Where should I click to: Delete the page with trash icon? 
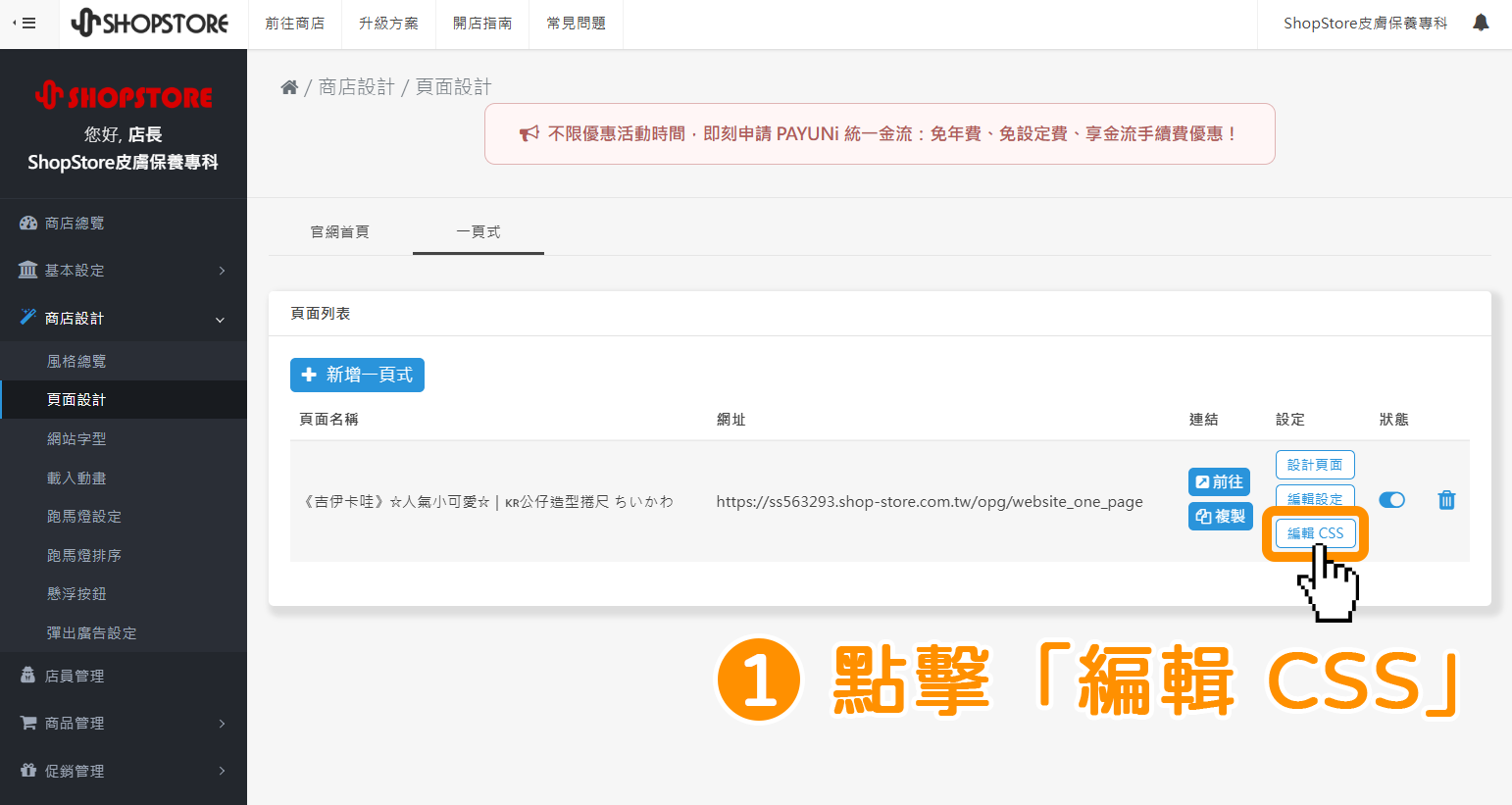pyautogui.click(x=1446, y=500)
